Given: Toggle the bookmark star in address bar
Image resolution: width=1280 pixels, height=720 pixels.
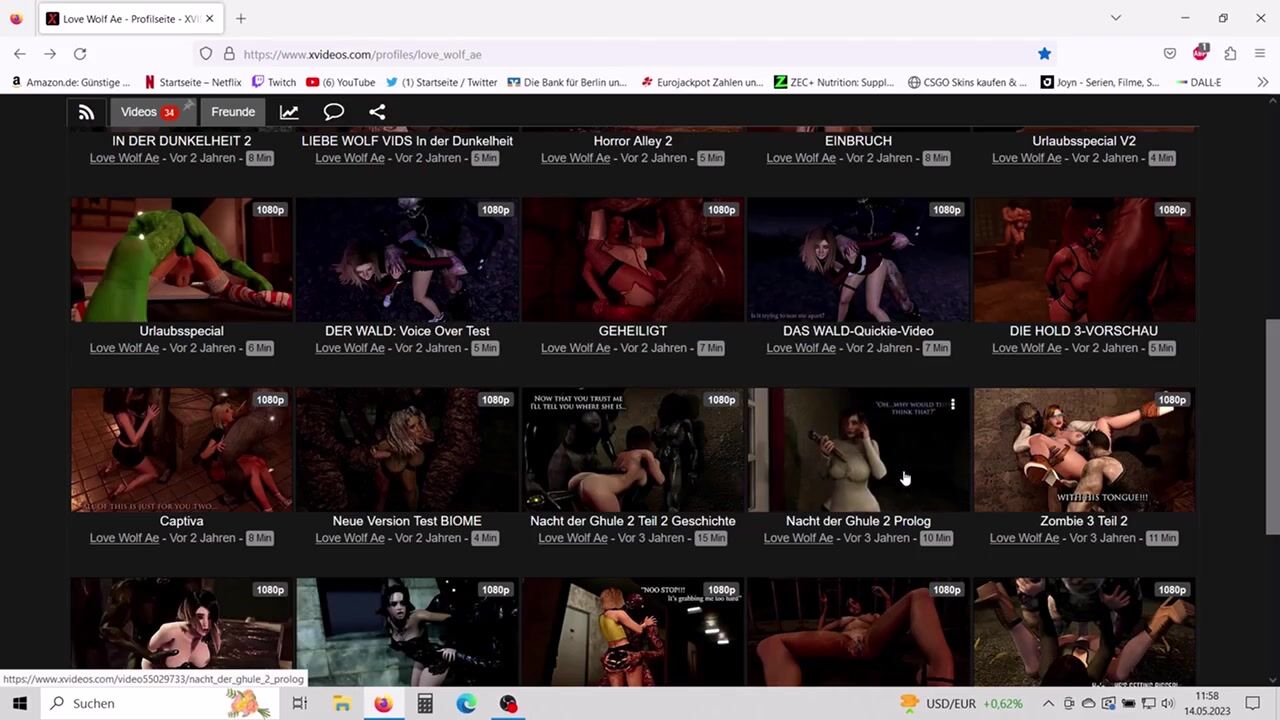Looking at the screenshot, I should pos(1044,54).
